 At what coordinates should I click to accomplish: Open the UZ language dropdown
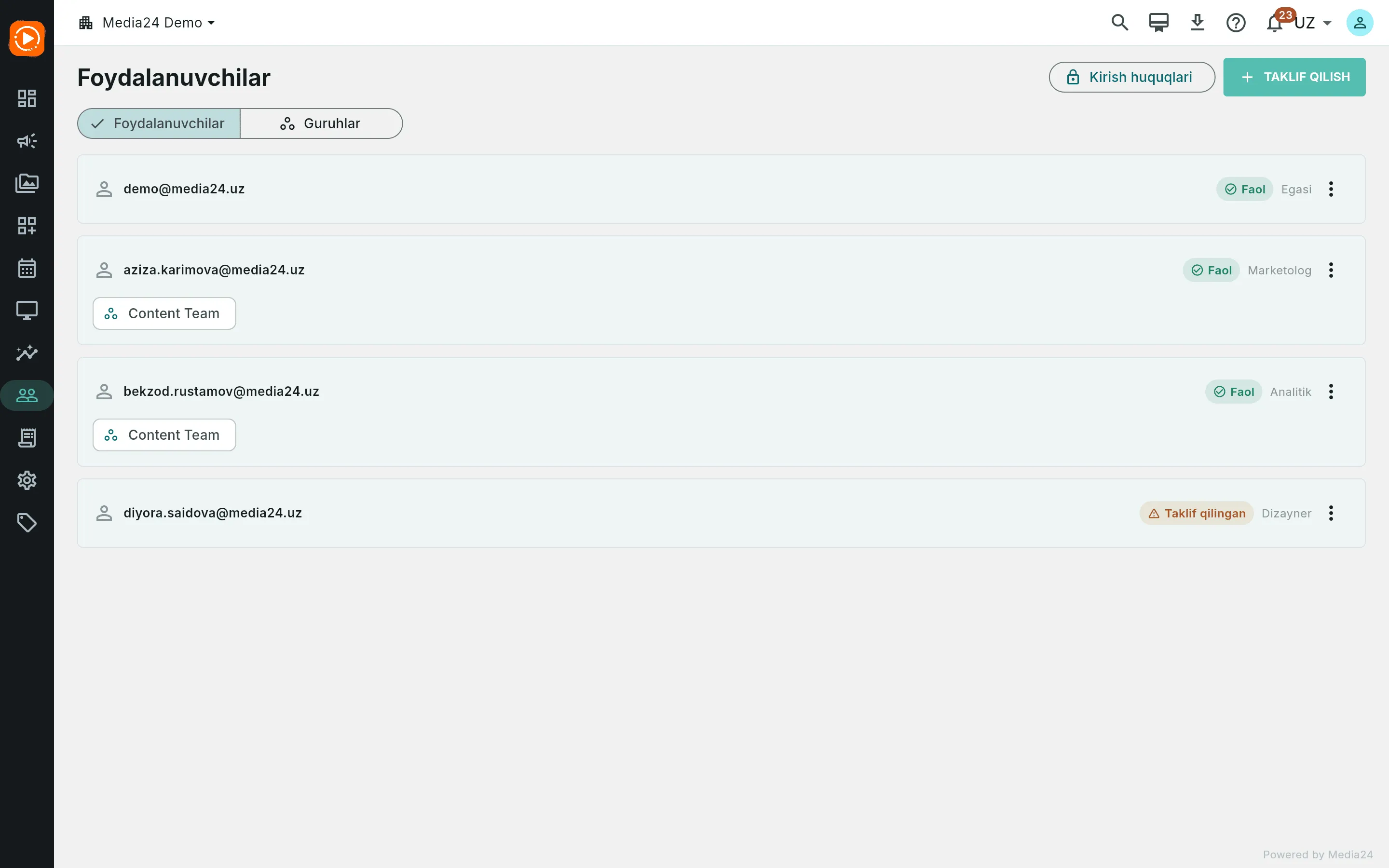(1313, 23)
